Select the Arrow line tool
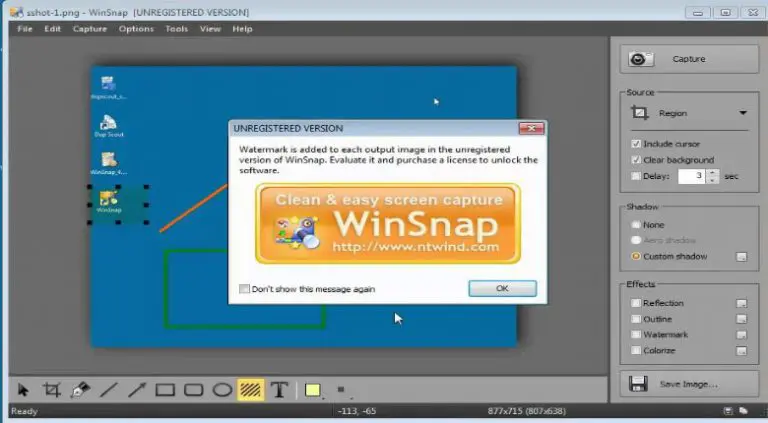This screenshot has height=423, width=768. coord(137,390)
